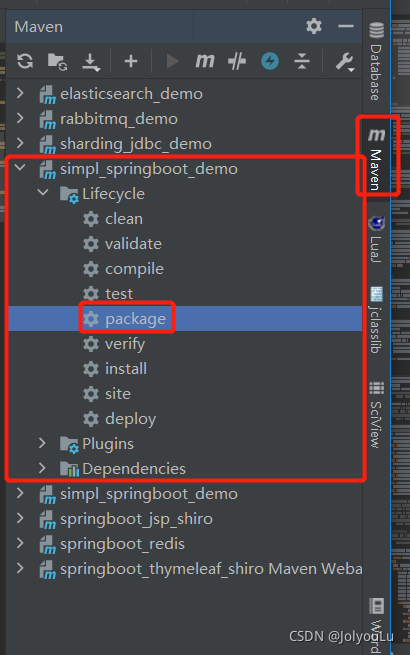Open Maven panel gear options

pyautogui.click(x=313, y=26)
